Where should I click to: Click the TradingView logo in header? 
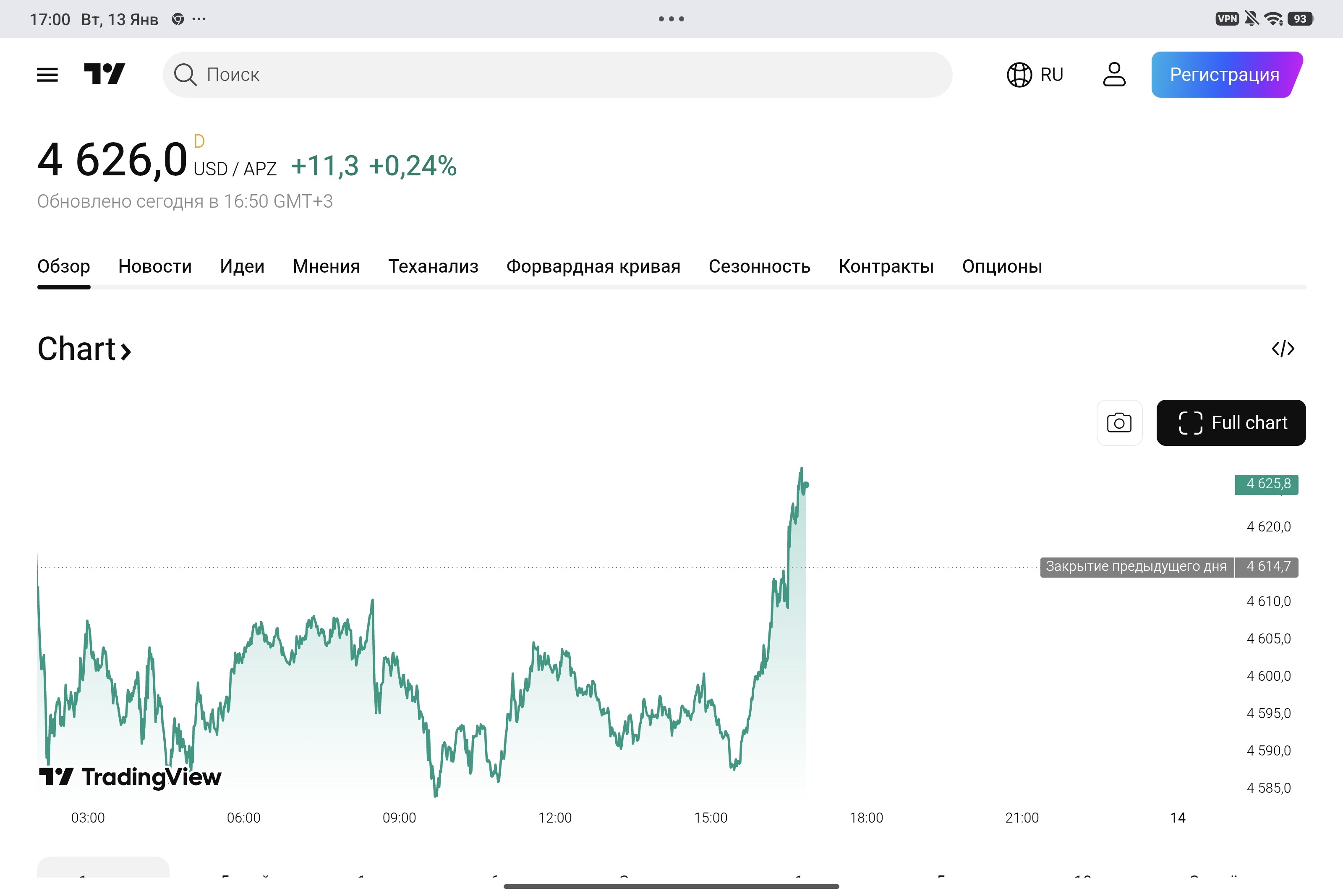tap(105, 74)
